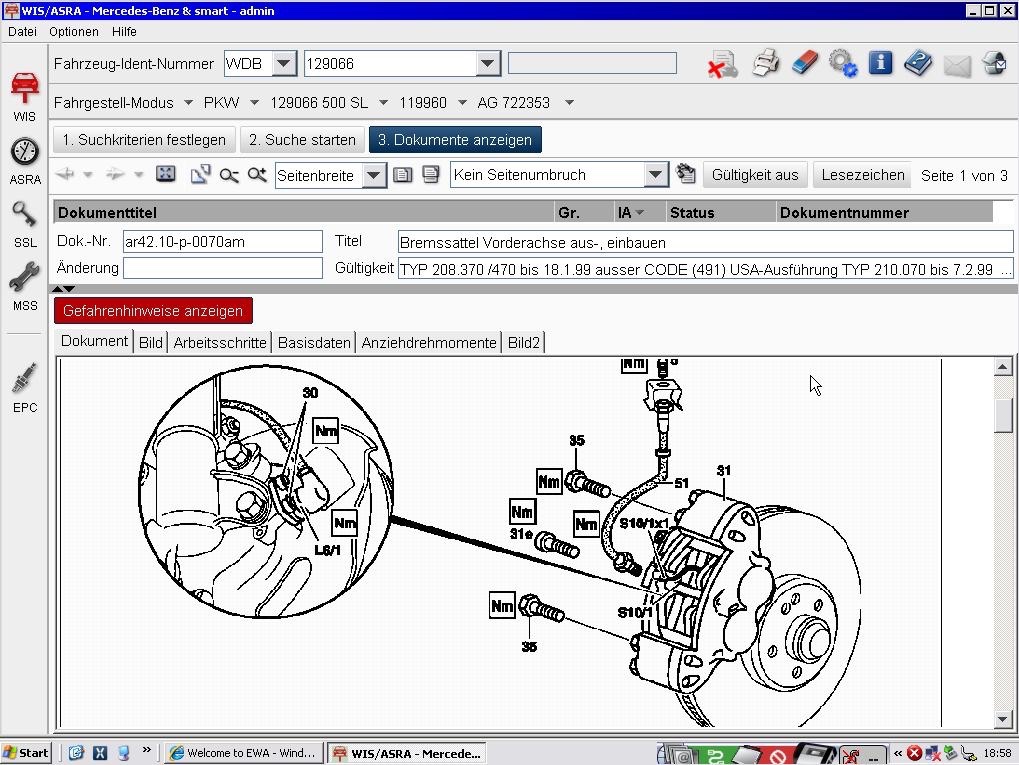The image size is (1019, 765).
Task: Switch to the Anziehdrehmomente tab
Action: pyautogui.click(x=429, y=343)
